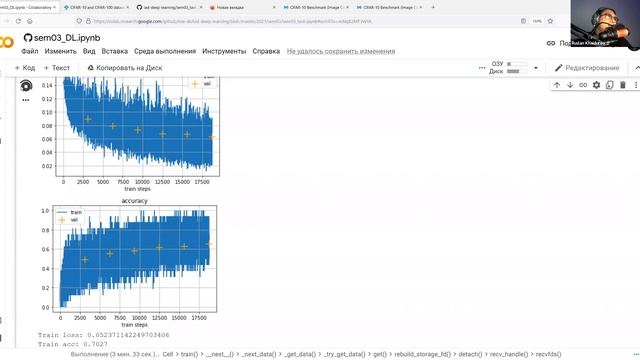Viewport: 640px width, 360px height.
Task: Collapse the Colab header with chevron
Action: point(637,68)
